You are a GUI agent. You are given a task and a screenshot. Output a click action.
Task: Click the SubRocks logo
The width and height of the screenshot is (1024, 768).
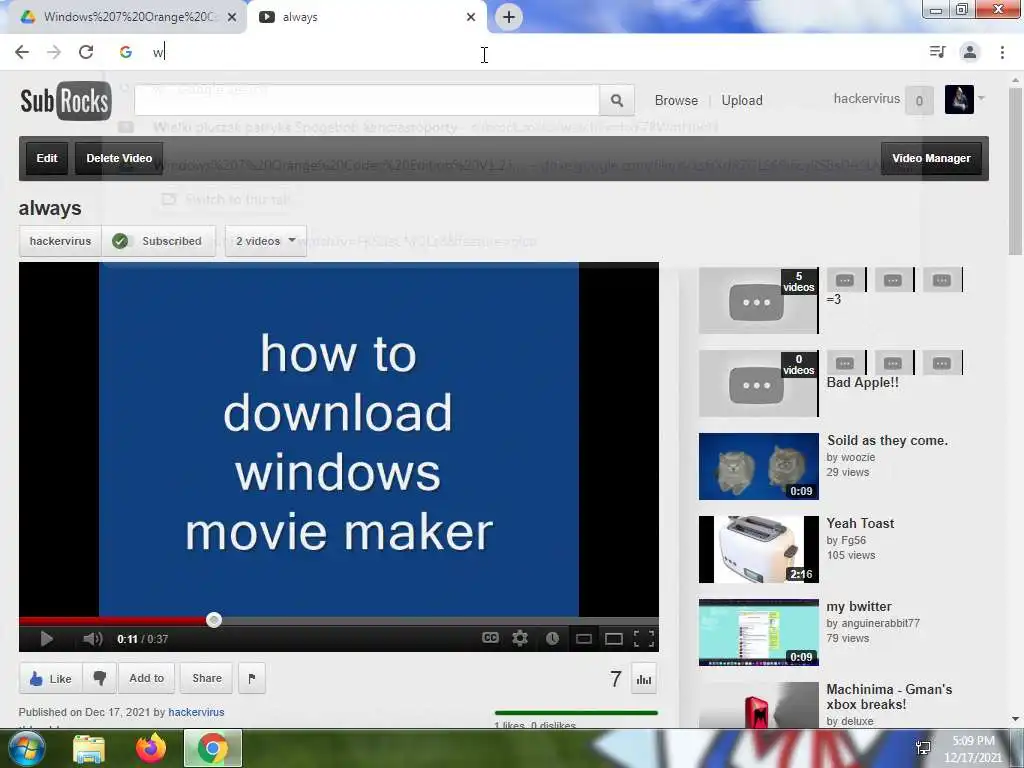[x=65, y=101]
